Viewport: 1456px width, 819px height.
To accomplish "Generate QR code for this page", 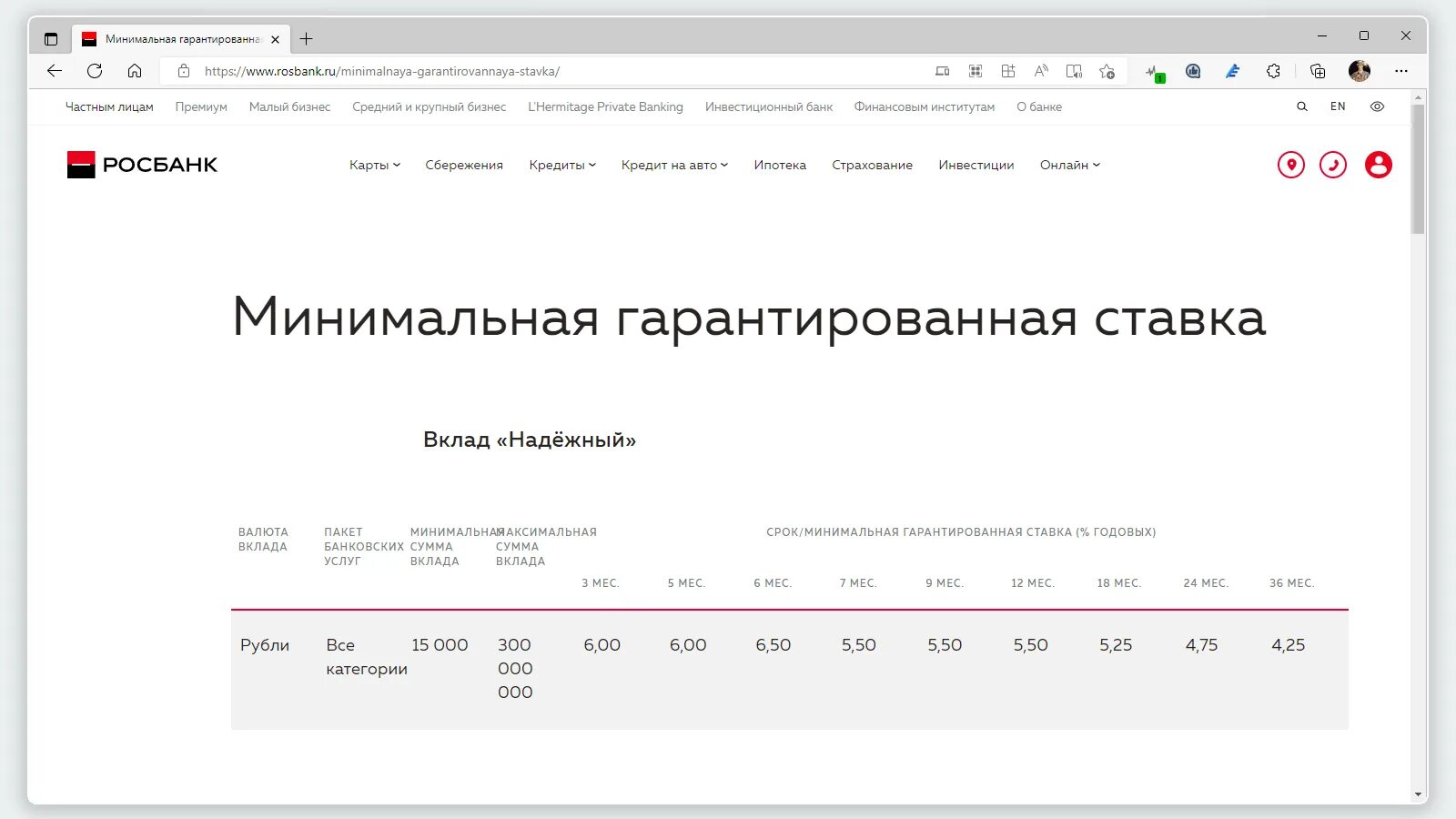I will pyautogui.click(x=976, y=71).
